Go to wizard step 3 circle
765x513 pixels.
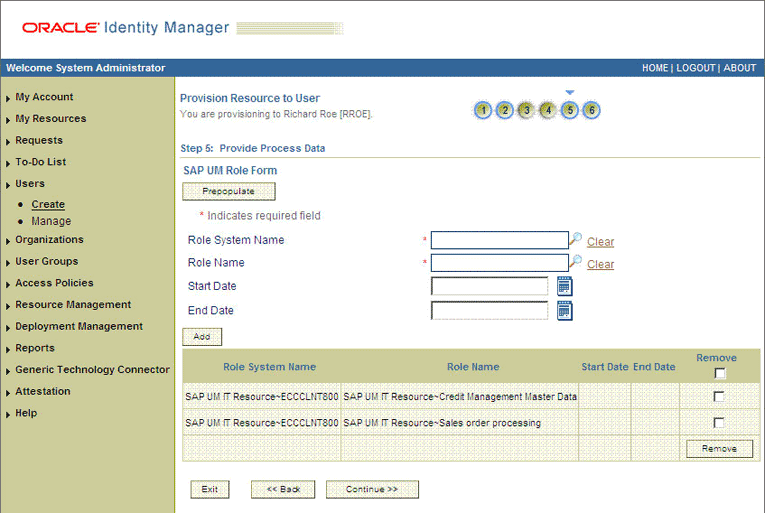[x=526, y=110]
